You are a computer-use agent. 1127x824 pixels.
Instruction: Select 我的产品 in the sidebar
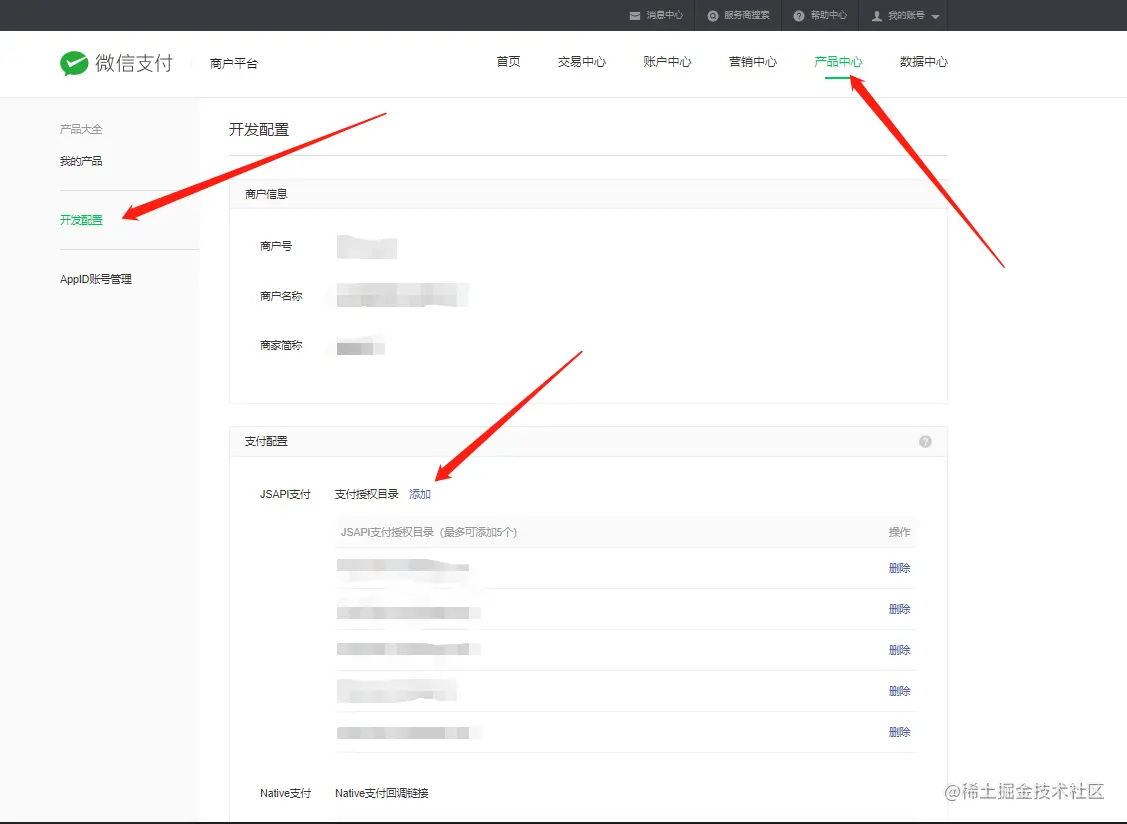(x=80, y=160)
